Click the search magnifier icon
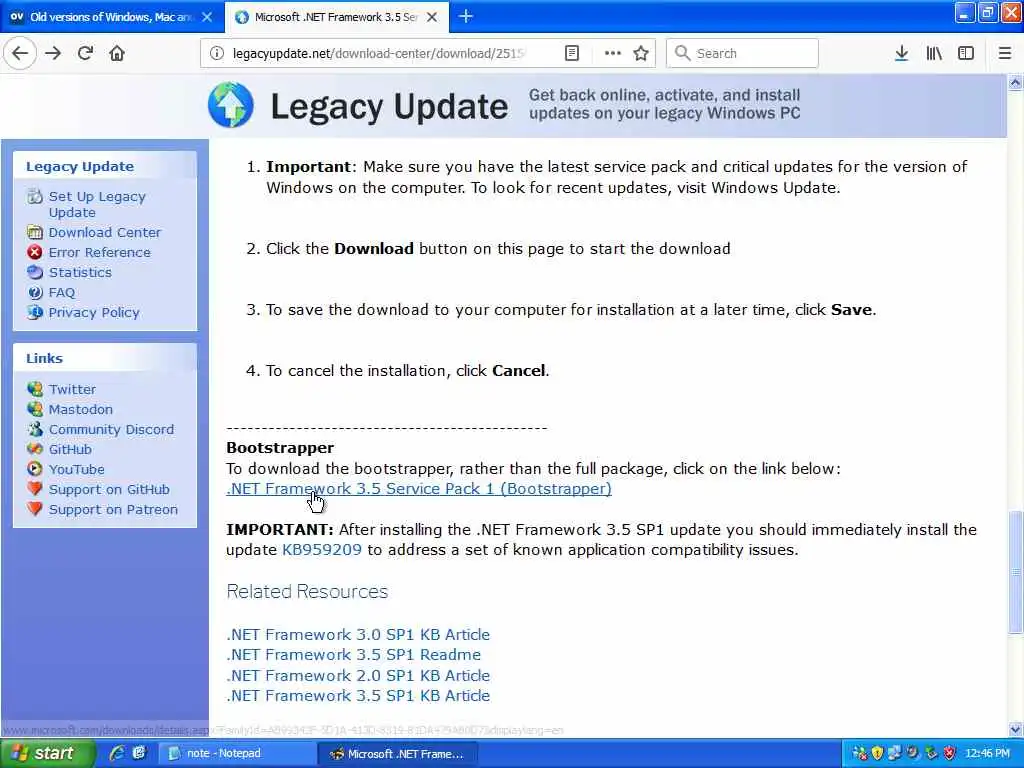Screen dimensions: 1024x768 coord(682,53)
